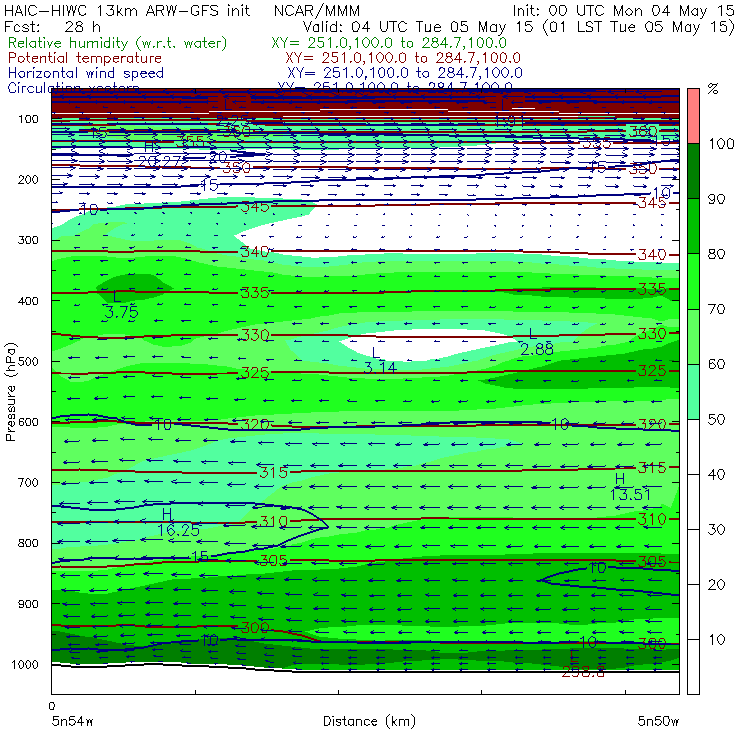Screen dimensions: 740x740
Task: Click the '300' pressure axis label
Action: point(28,240)
